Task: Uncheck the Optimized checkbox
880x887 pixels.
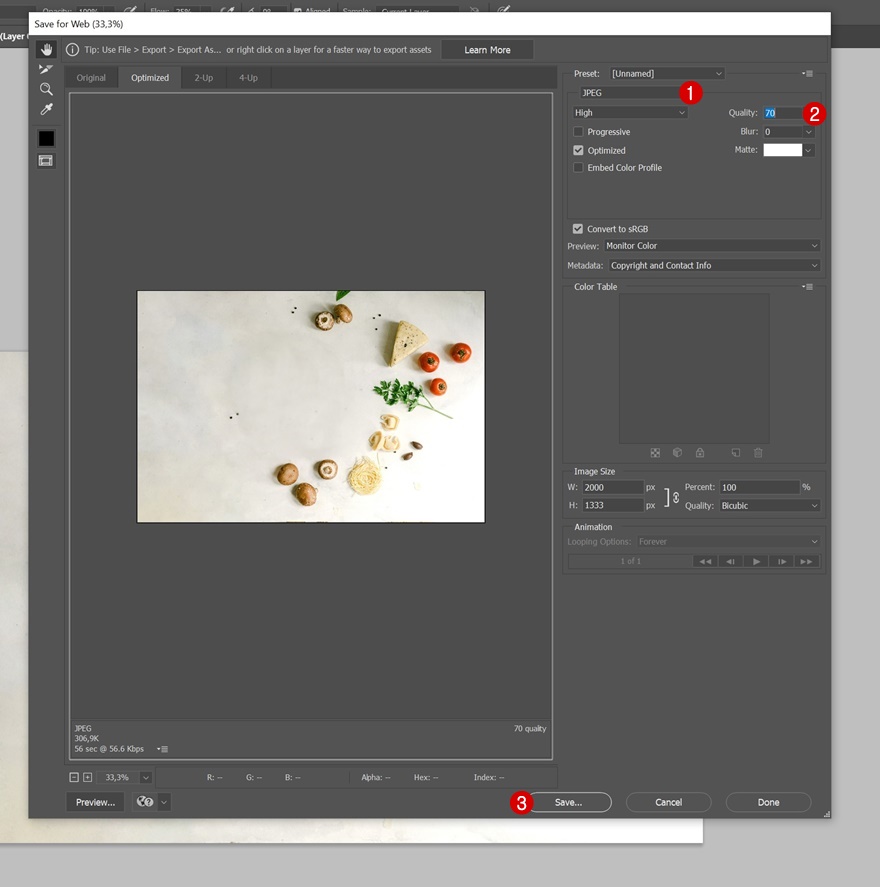Action: click(x=578, y=150)
